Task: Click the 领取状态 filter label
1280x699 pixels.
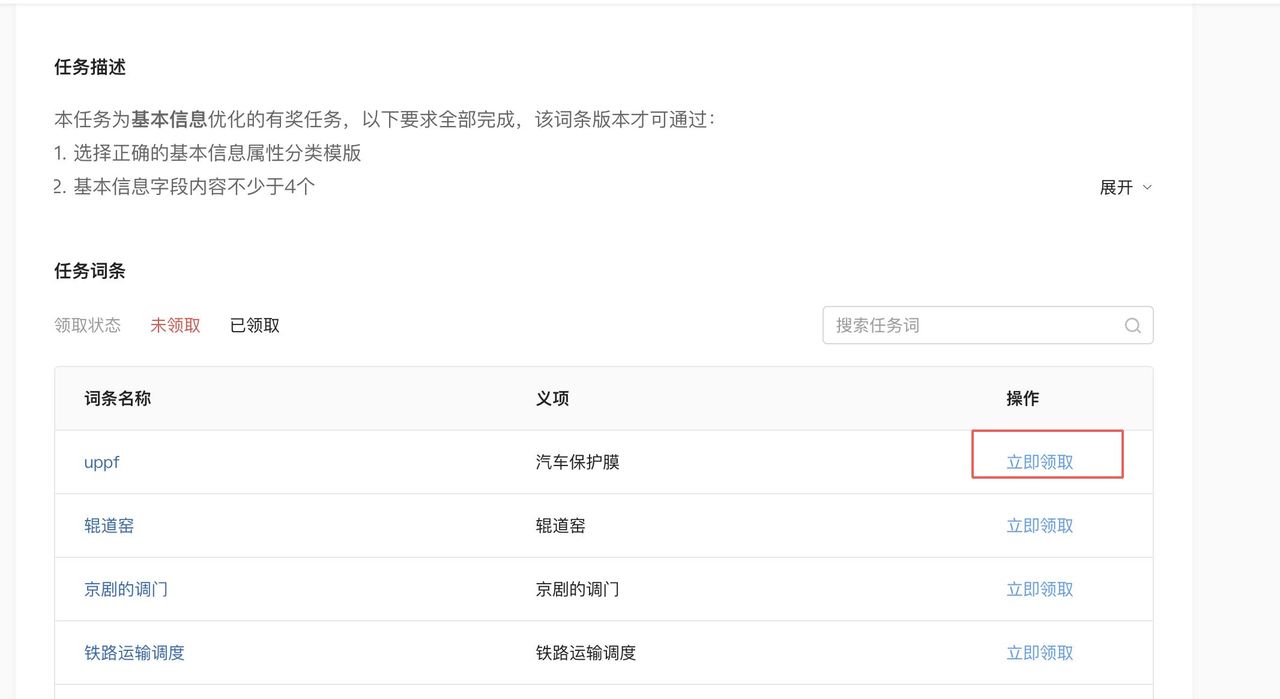Action: point(87,325)
